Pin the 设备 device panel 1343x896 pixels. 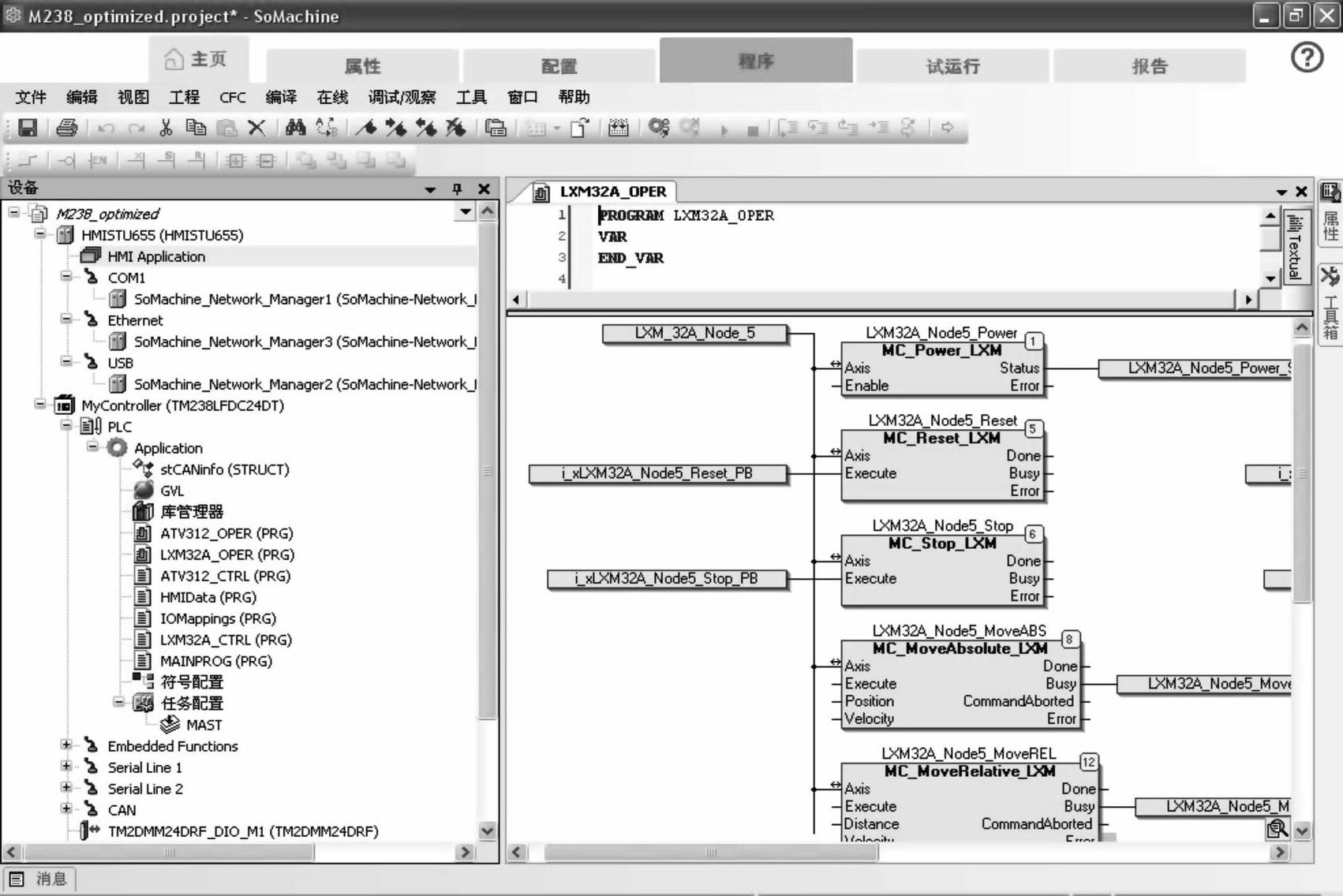457,189
